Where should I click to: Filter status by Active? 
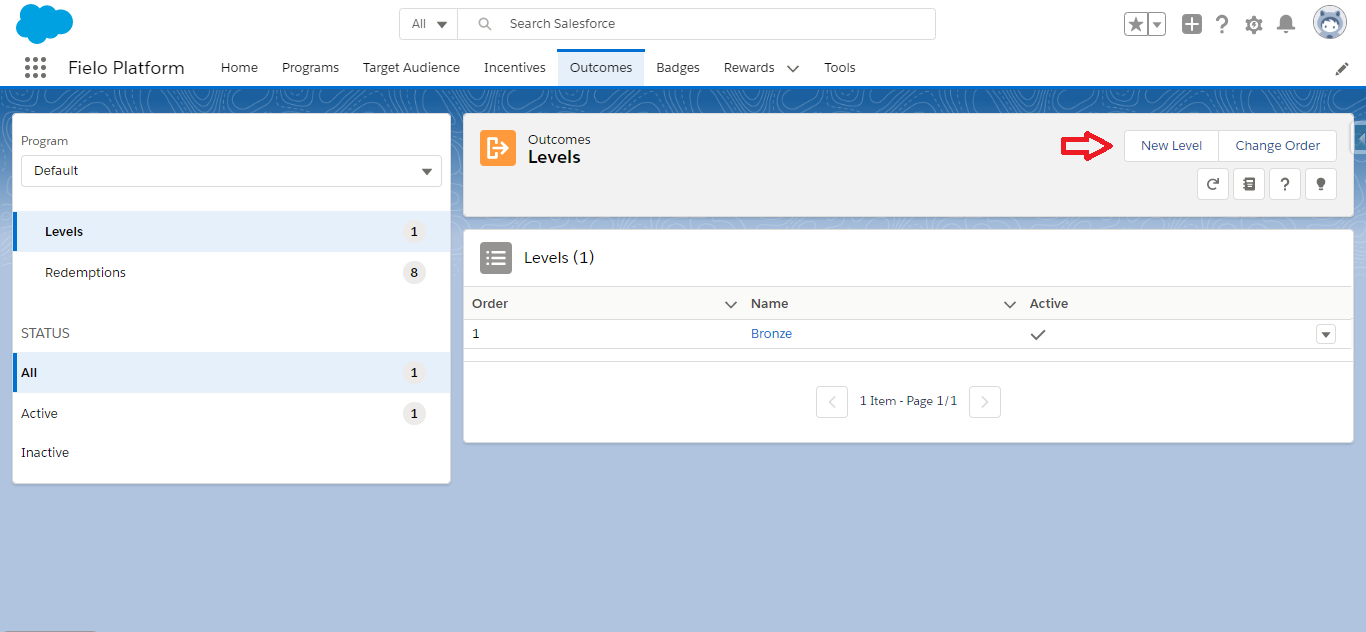[x=231, y=414]
